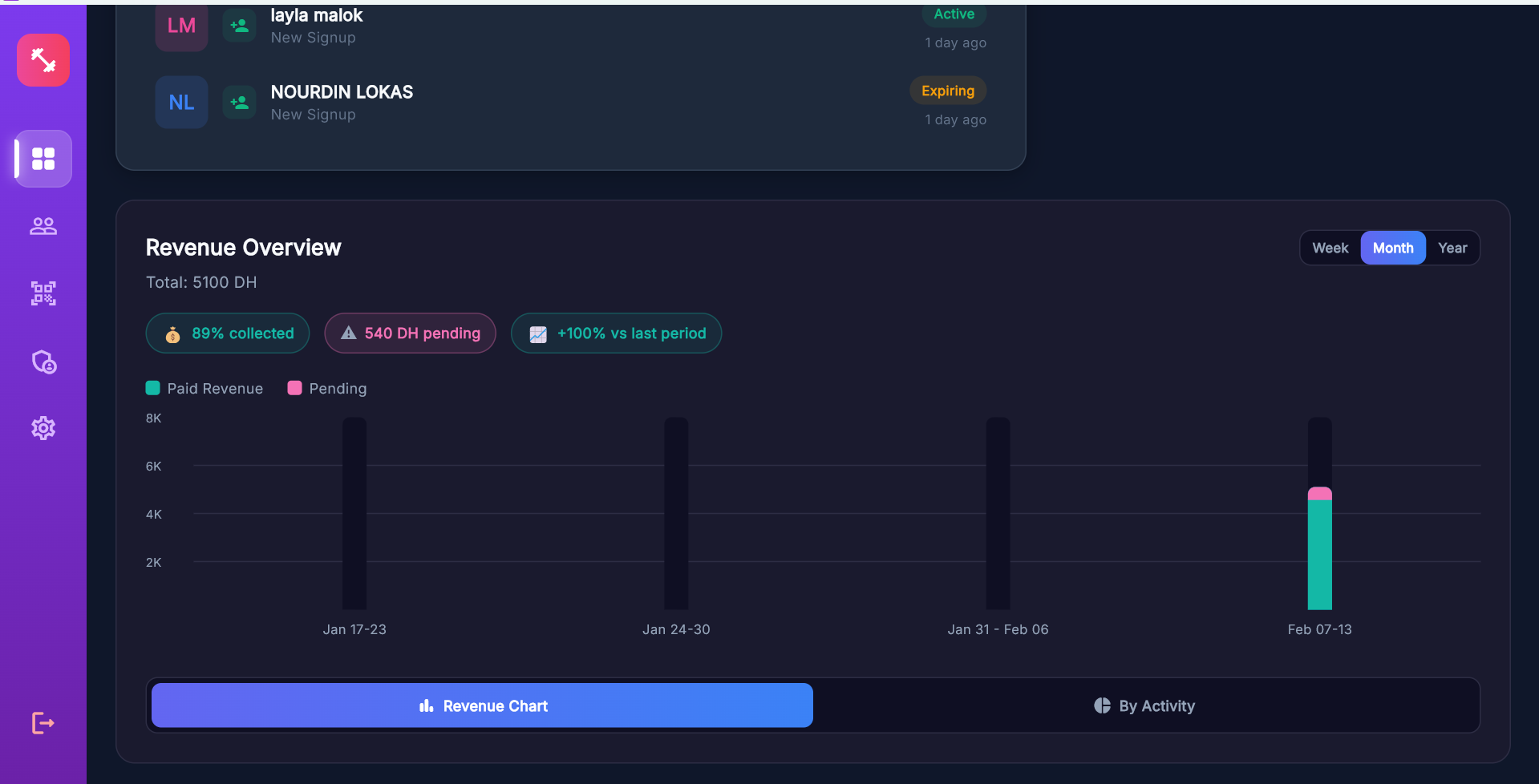Click the Feb 07-13 revenue bar
The image size is (1539, 784).
click(x=1319, y=553)
